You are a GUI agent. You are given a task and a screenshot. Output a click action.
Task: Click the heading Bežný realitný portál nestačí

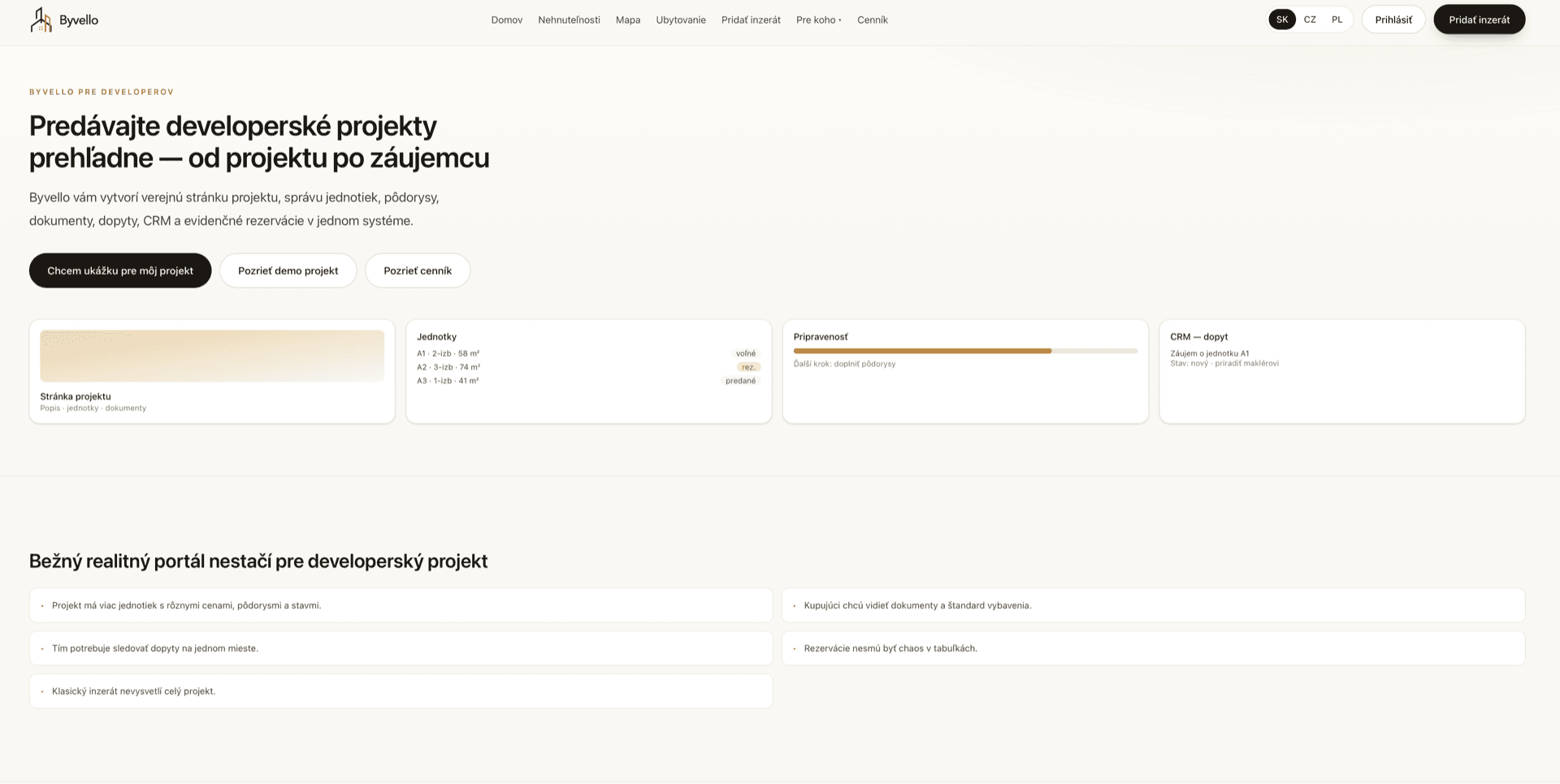(258, 561)
